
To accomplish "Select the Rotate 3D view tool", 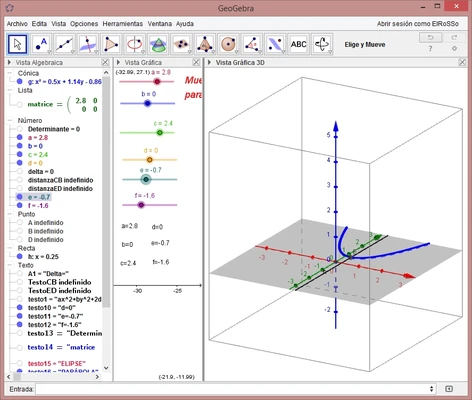I will (322, 44).
